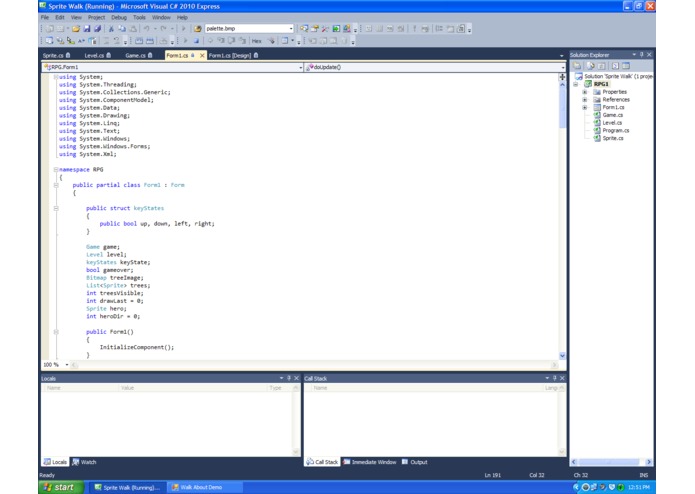Screen dimensions: 695x494
Task: Expand the References folder node
Action: tap(585, 100)
